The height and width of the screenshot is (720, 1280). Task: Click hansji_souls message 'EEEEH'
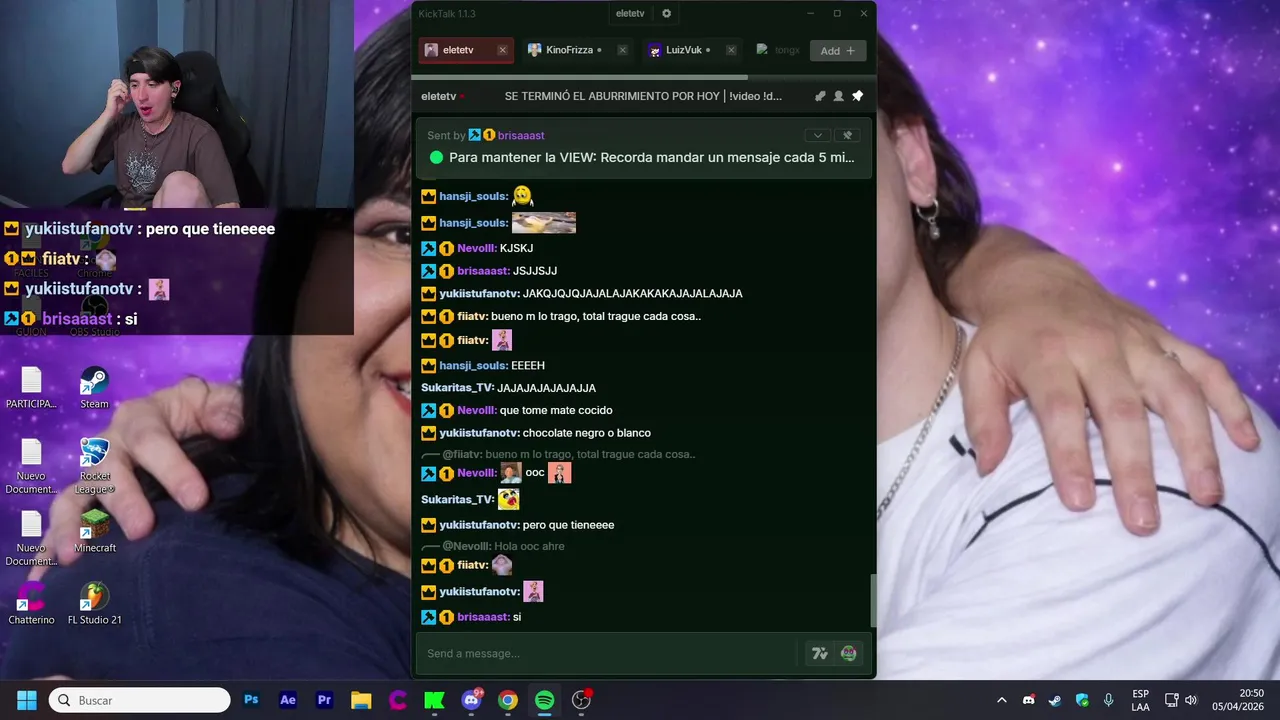[x=528, y=366]
